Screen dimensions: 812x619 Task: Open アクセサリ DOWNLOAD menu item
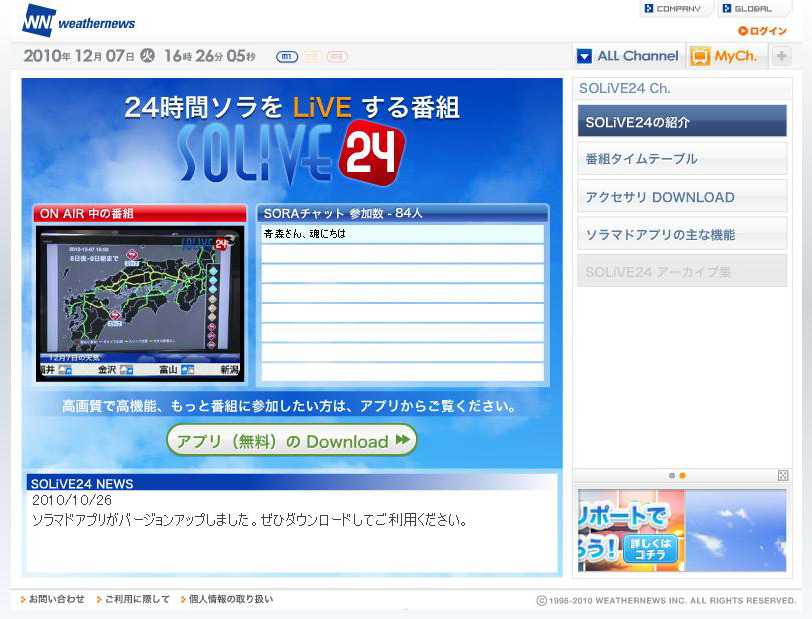682,196
